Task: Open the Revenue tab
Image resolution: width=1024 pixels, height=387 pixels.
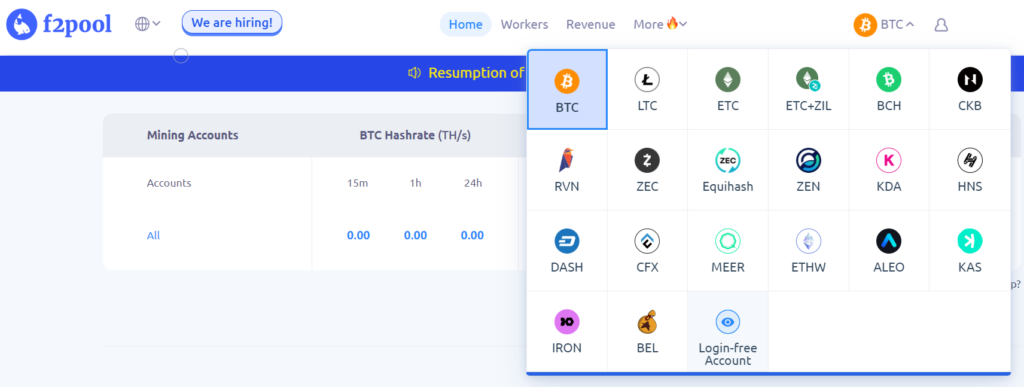Action: [590, 24]
